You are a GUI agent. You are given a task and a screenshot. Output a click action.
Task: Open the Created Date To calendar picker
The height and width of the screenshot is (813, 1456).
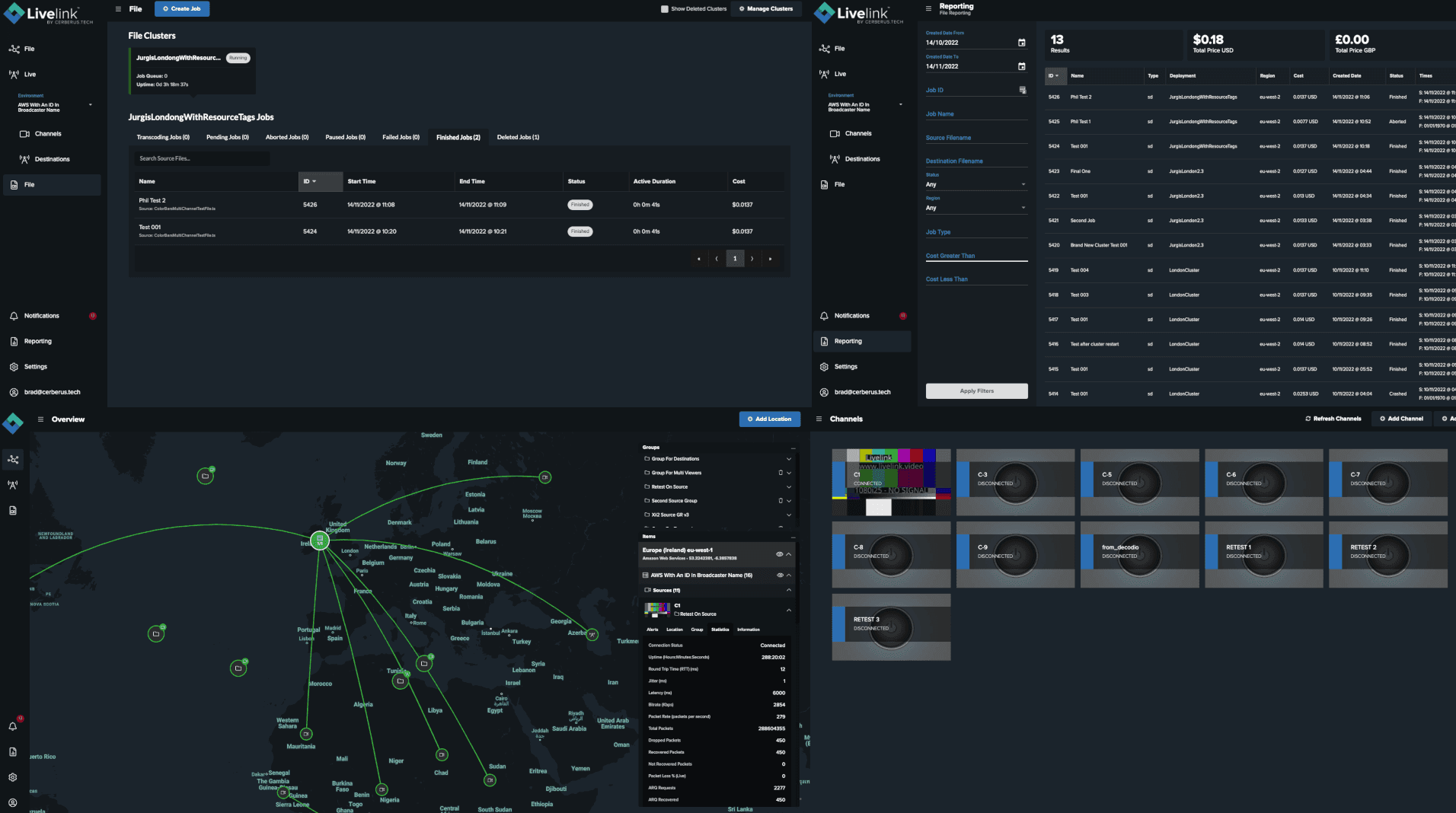coord(1022,66)
